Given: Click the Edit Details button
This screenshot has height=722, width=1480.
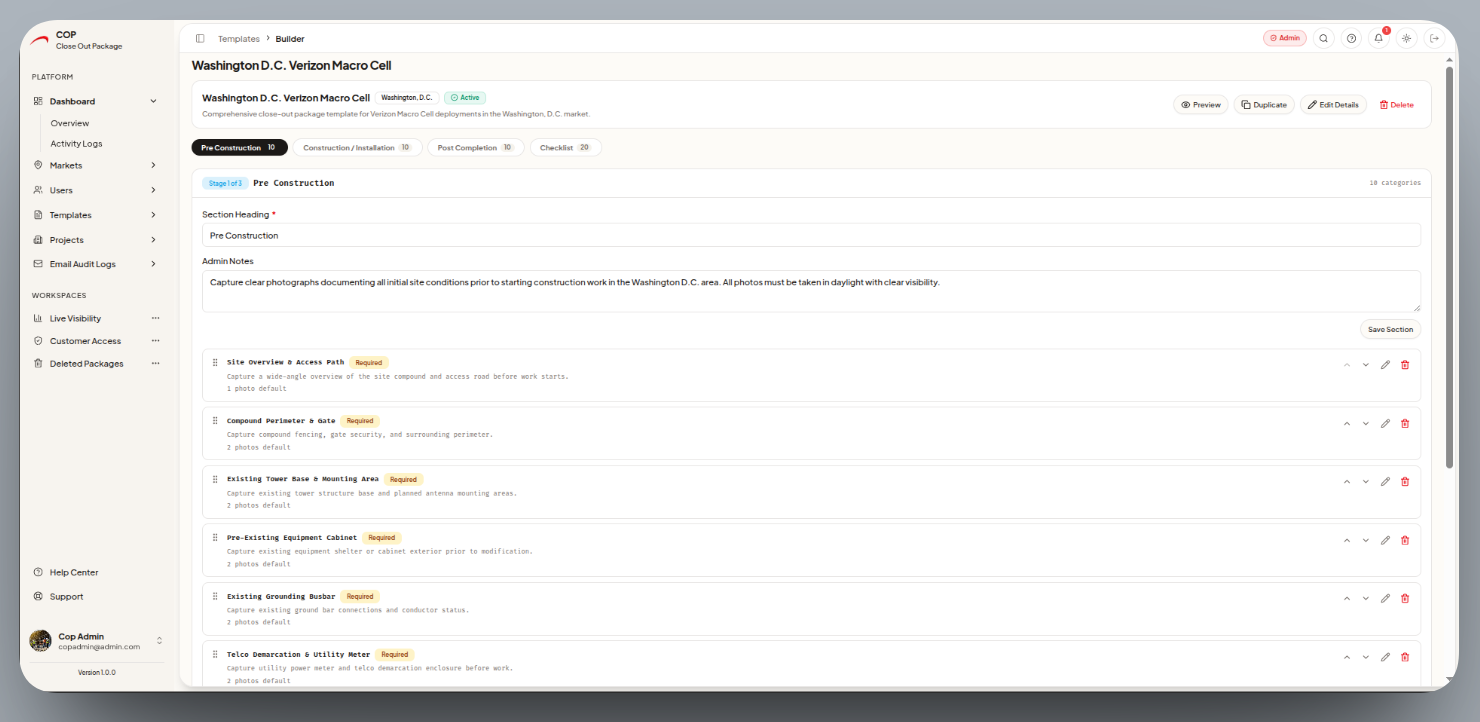Looking at the screenshot, I should pyautogui.click(x=1333, y=105).
